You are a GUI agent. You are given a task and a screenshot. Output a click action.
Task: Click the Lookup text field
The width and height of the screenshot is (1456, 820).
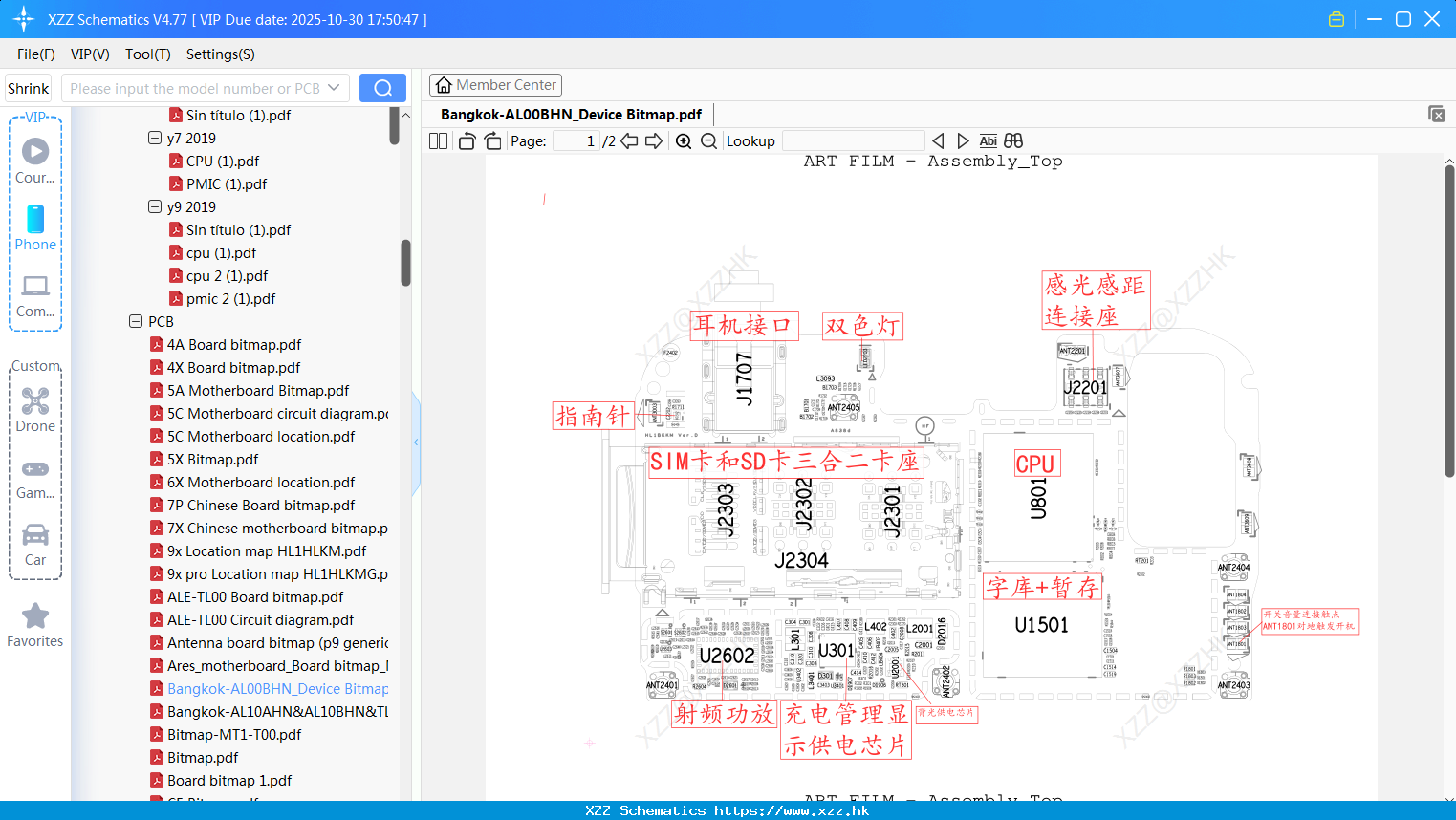[853, 141]
